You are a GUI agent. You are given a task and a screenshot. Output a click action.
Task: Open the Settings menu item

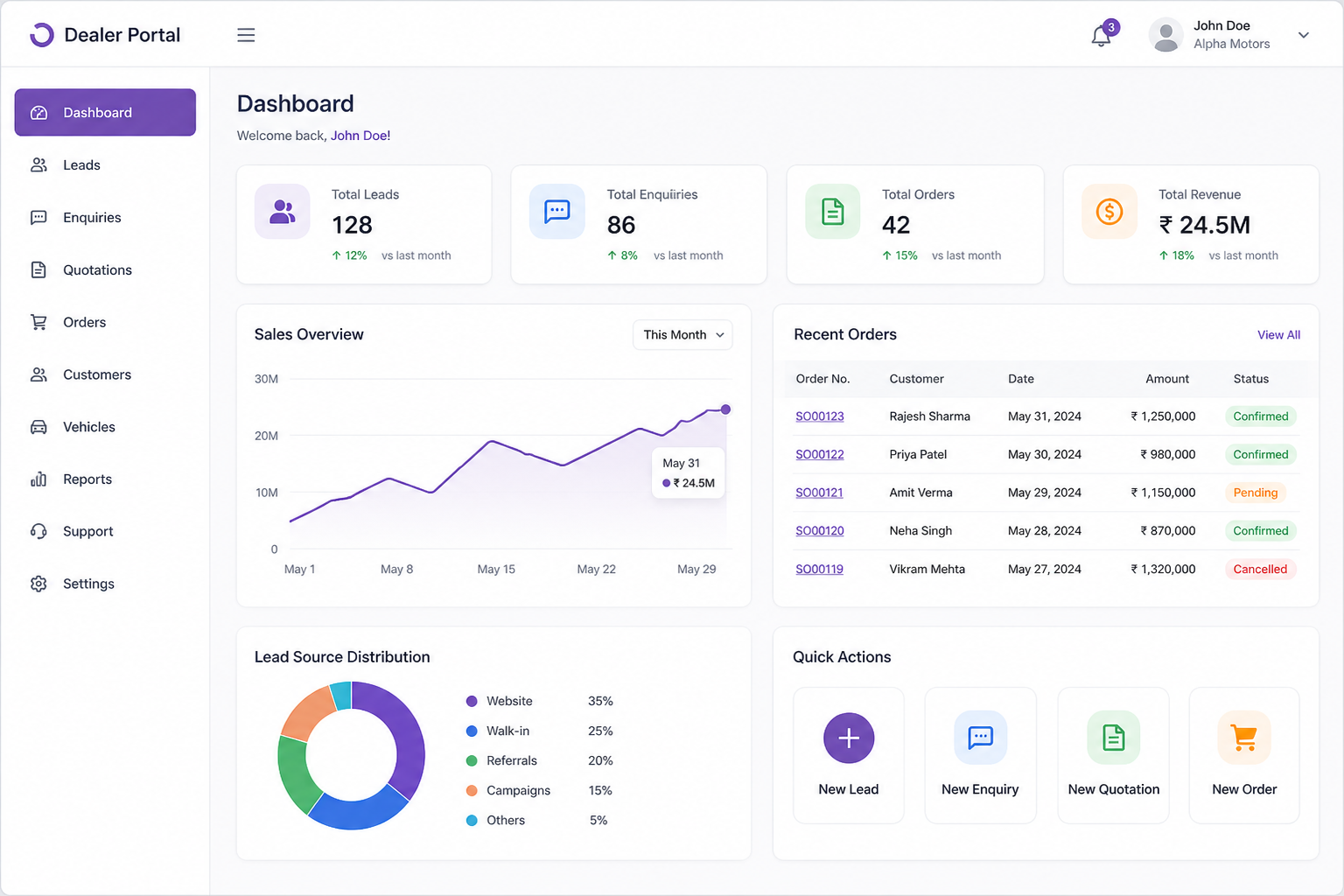click(x=105, y=584)
